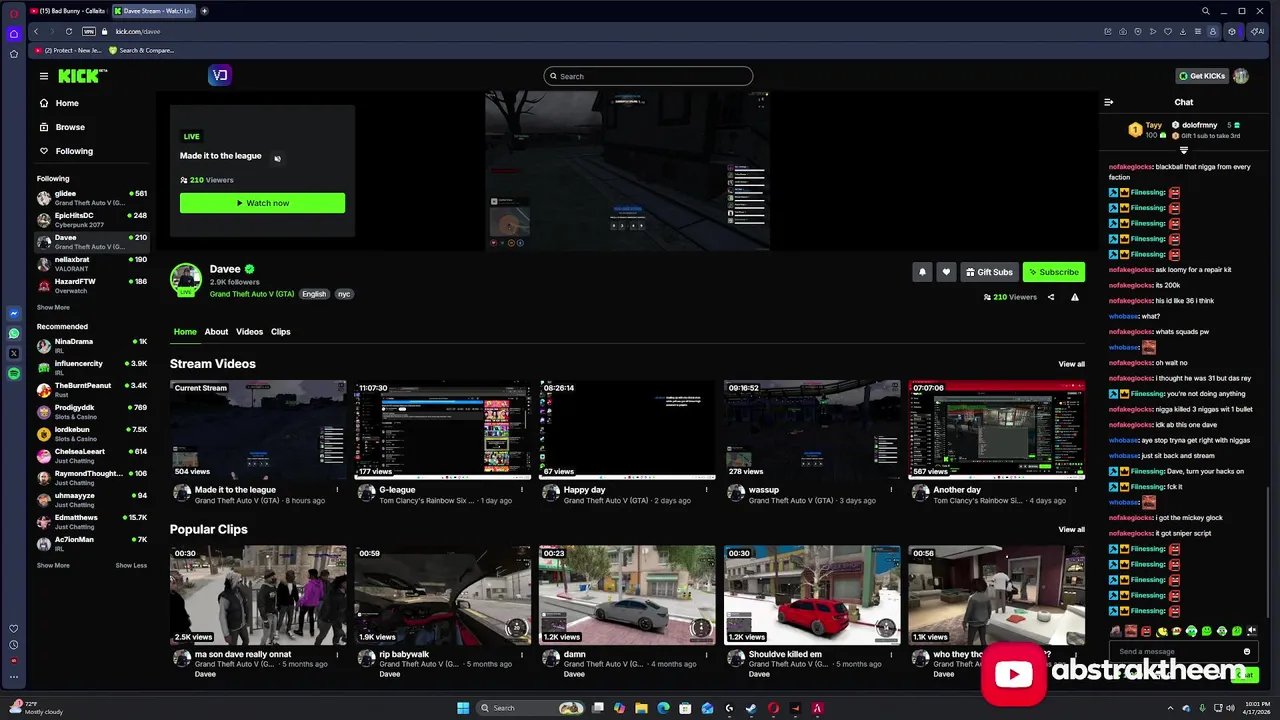Open Steam from the taskbar
1280x720 pixels.
[751, 708]
